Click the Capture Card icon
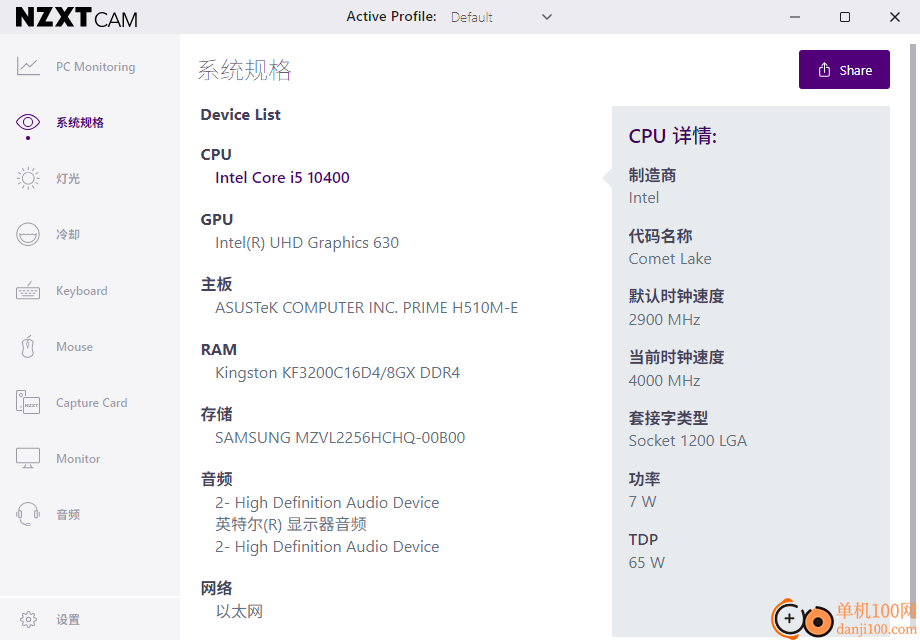920x640 pixels. coord(28,402)
